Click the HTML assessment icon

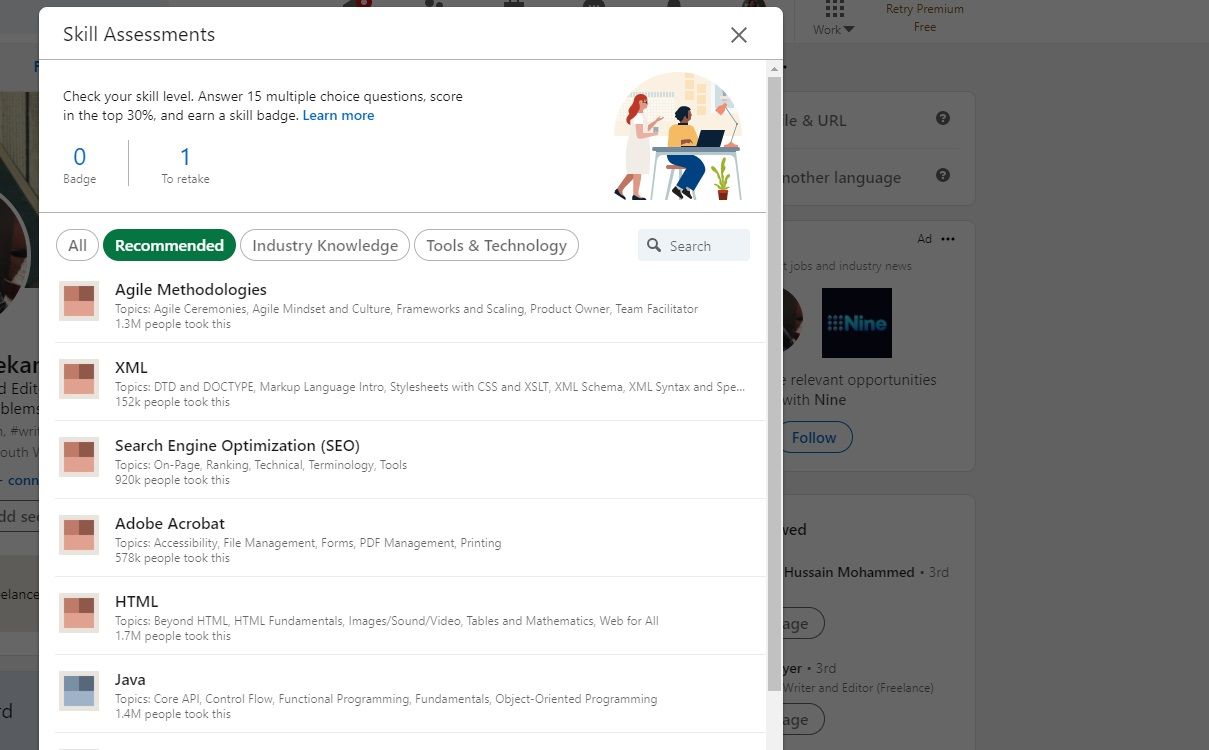(79, 613)
